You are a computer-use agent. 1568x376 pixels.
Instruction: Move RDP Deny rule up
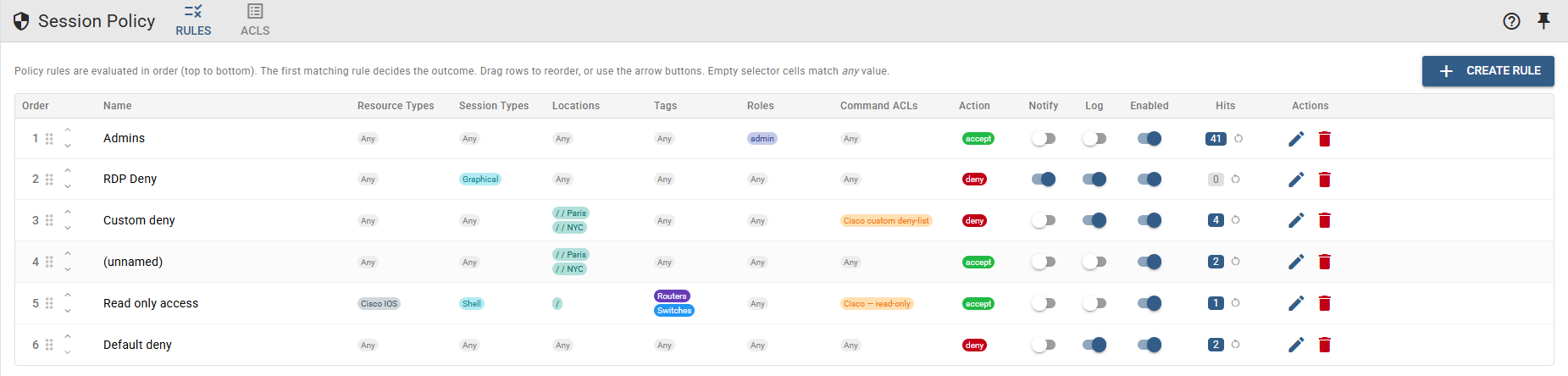point(68,170)
